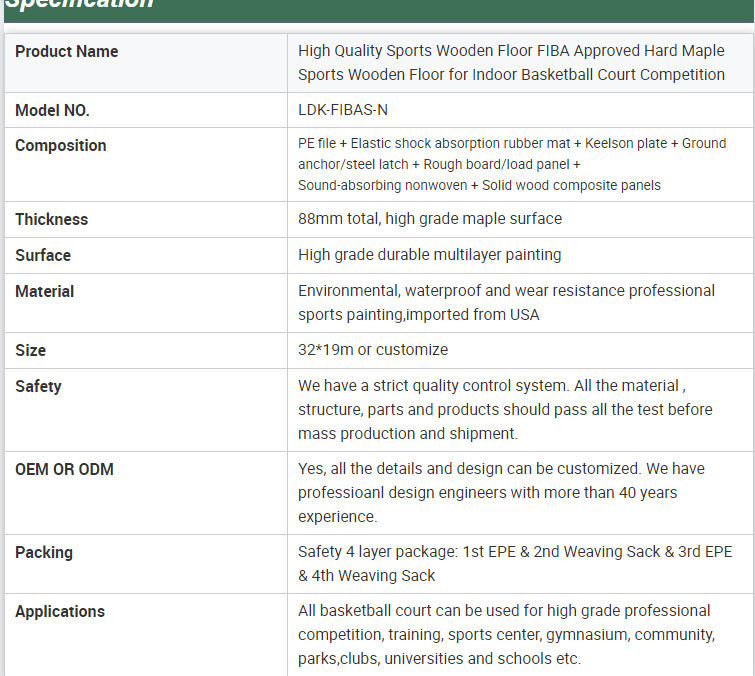
Task: Select the Safety label cell
Action: coord(39,387)
